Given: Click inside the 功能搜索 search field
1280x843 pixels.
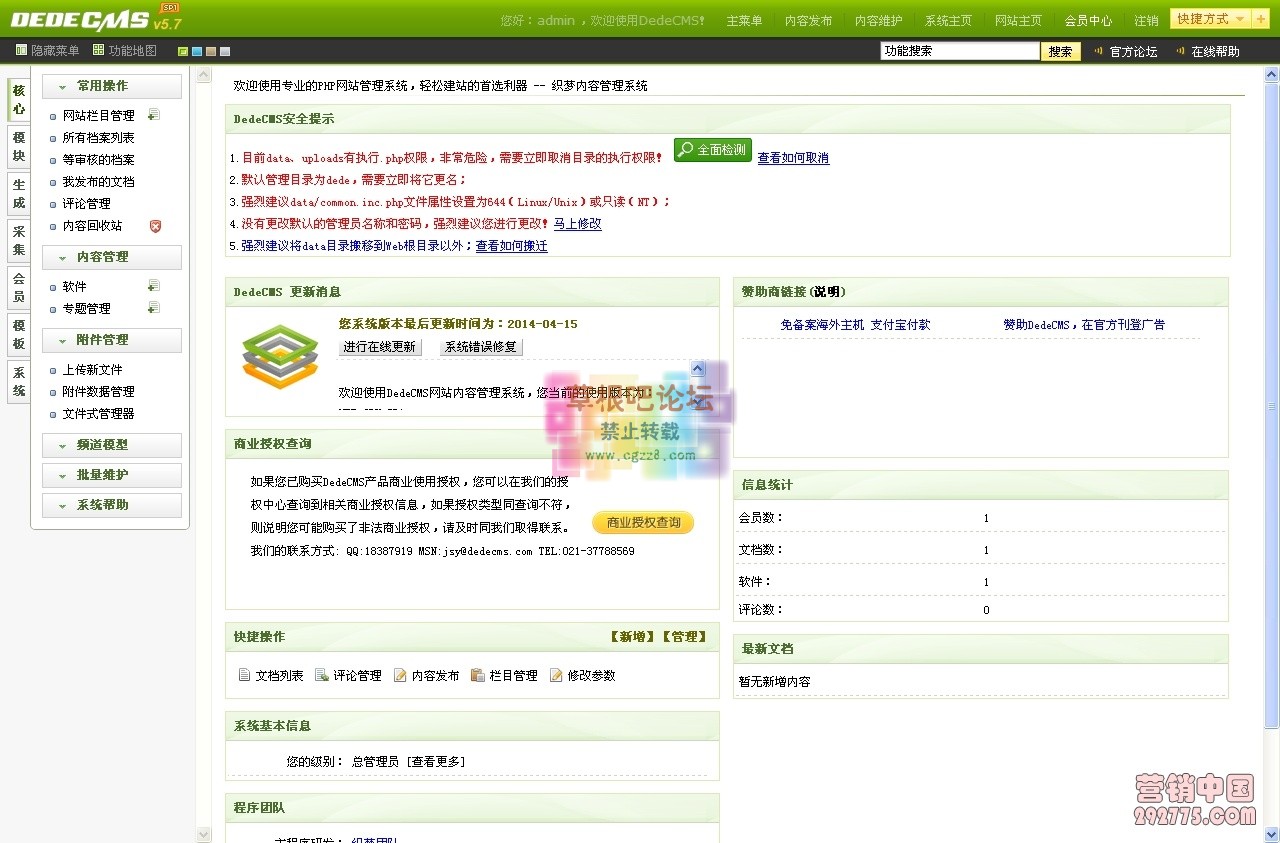Looking at the screenshot, I should coord(958,49).
